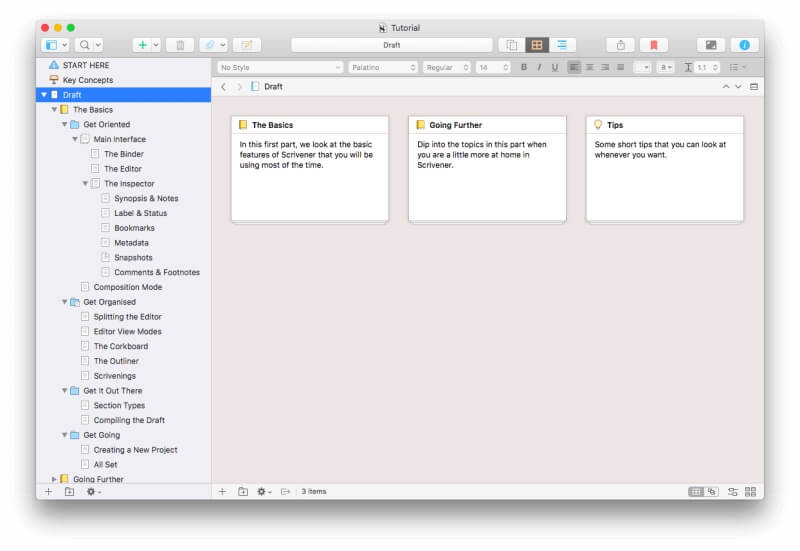
Task: Select the Going Further index card
Action: click(x=487, y=169)
